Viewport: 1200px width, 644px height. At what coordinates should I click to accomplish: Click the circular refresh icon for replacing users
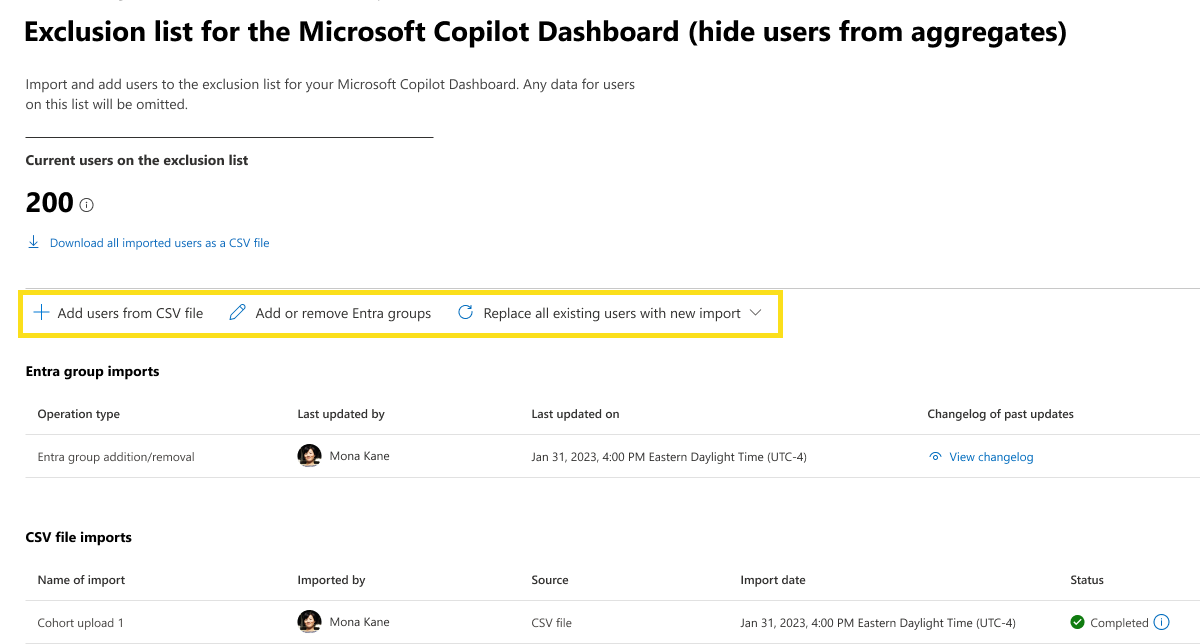pyautogui.click(x=465, y=313)
